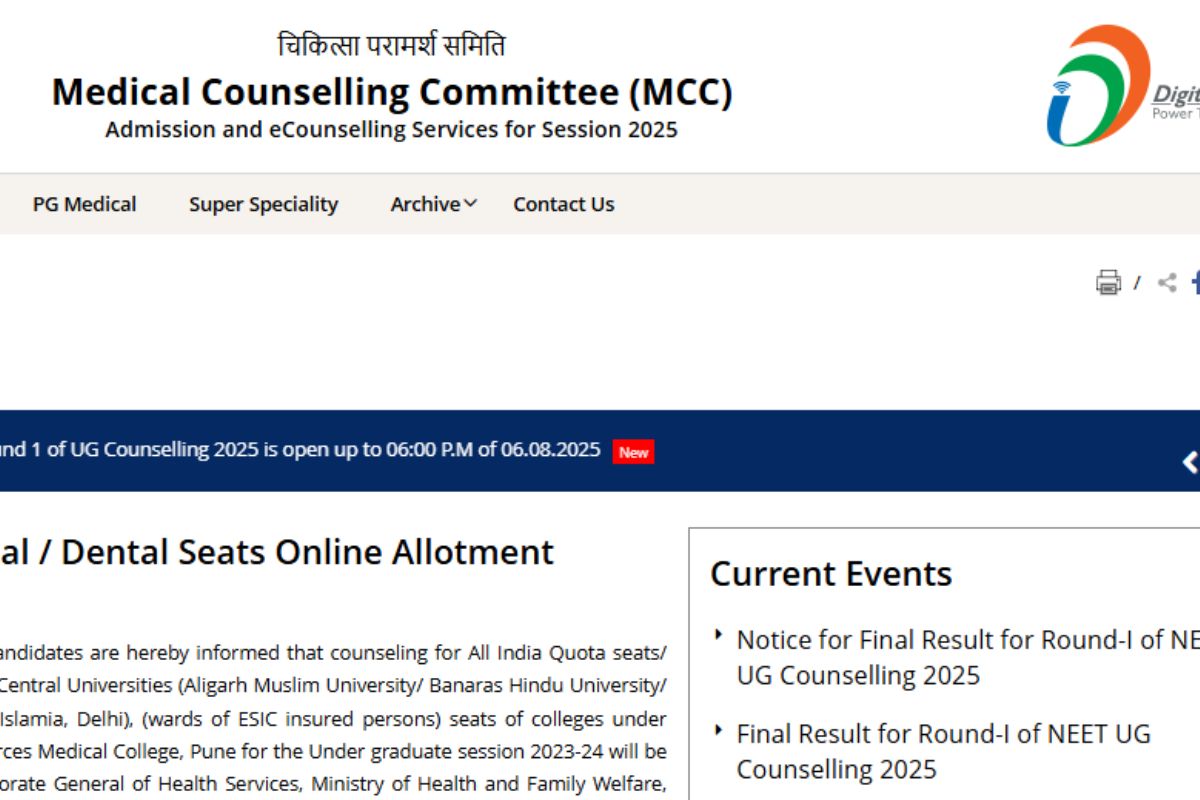Click the red New badge on the announcement
This screenshot has width=1200, height=800.
pyautogui.click(x=632, y=452)
